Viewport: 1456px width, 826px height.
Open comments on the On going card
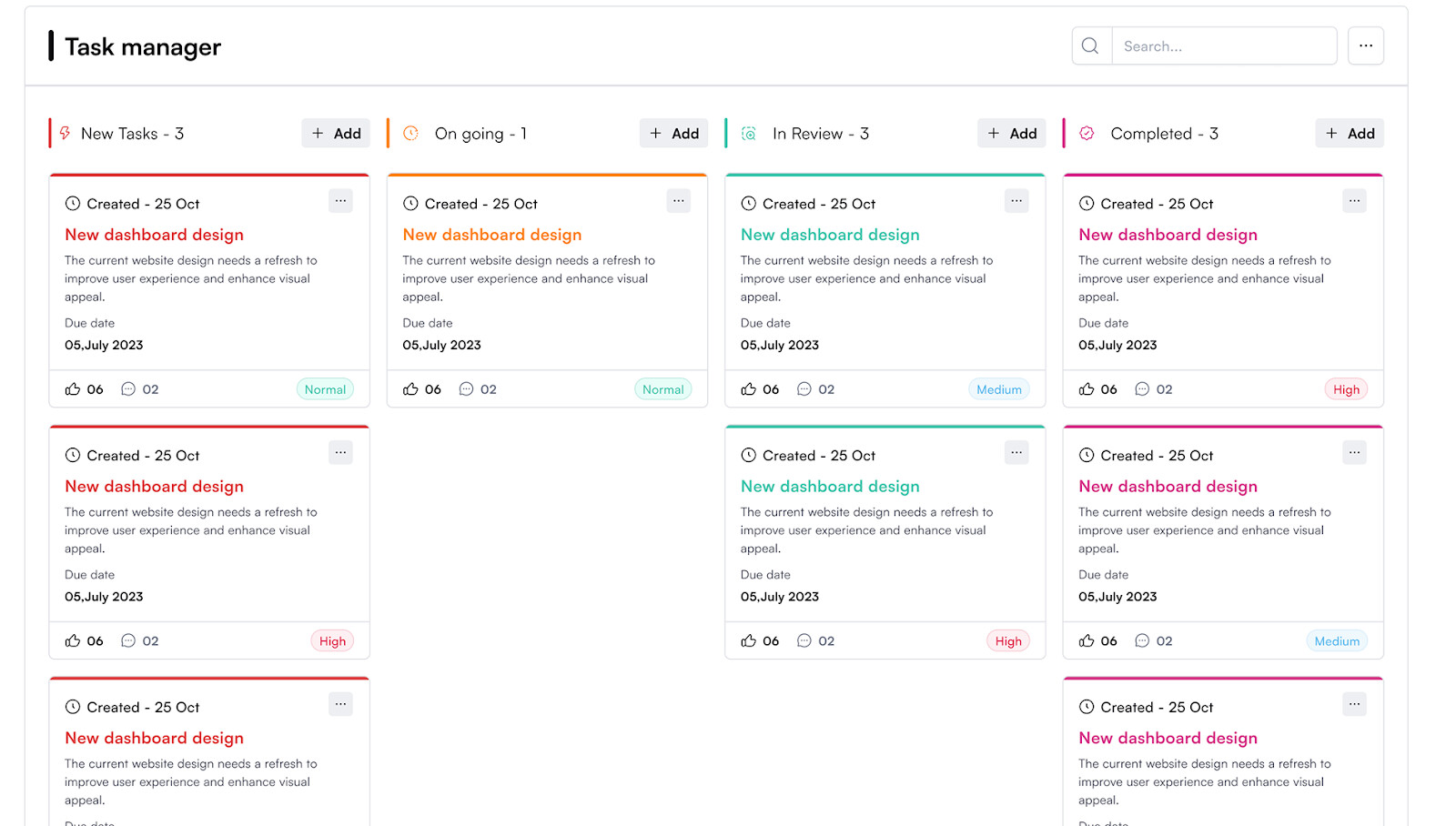coord(467,389)
